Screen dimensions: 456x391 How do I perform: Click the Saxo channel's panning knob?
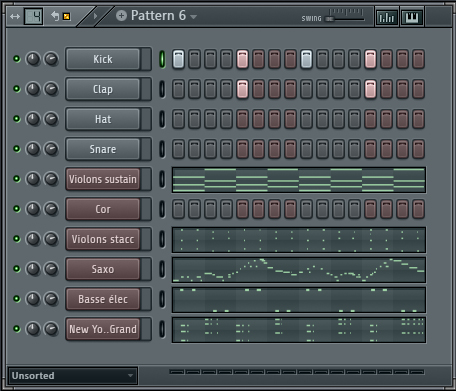pos(33,269)
